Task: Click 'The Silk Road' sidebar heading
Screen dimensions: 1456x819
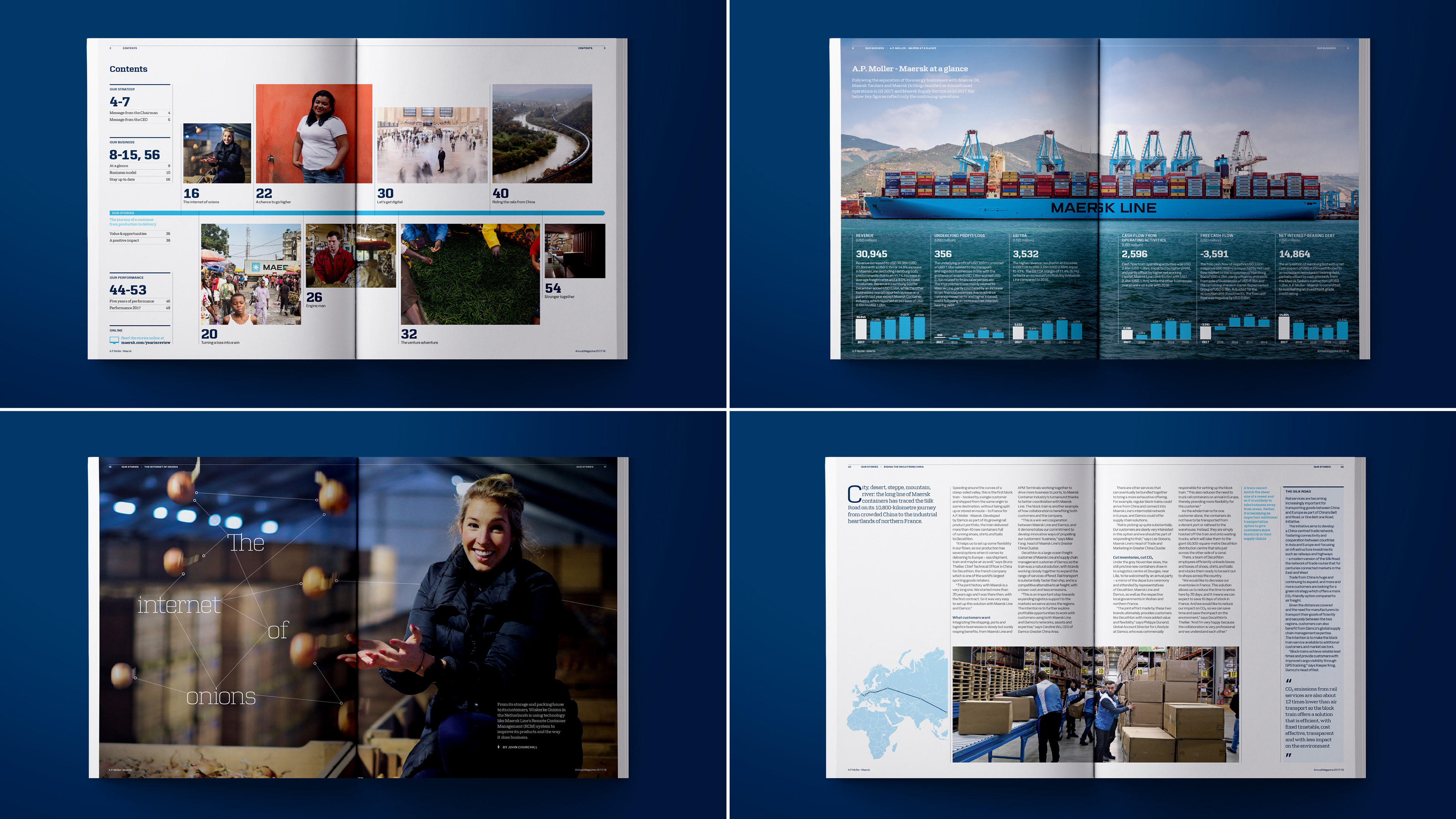Action: [1298, 492]
